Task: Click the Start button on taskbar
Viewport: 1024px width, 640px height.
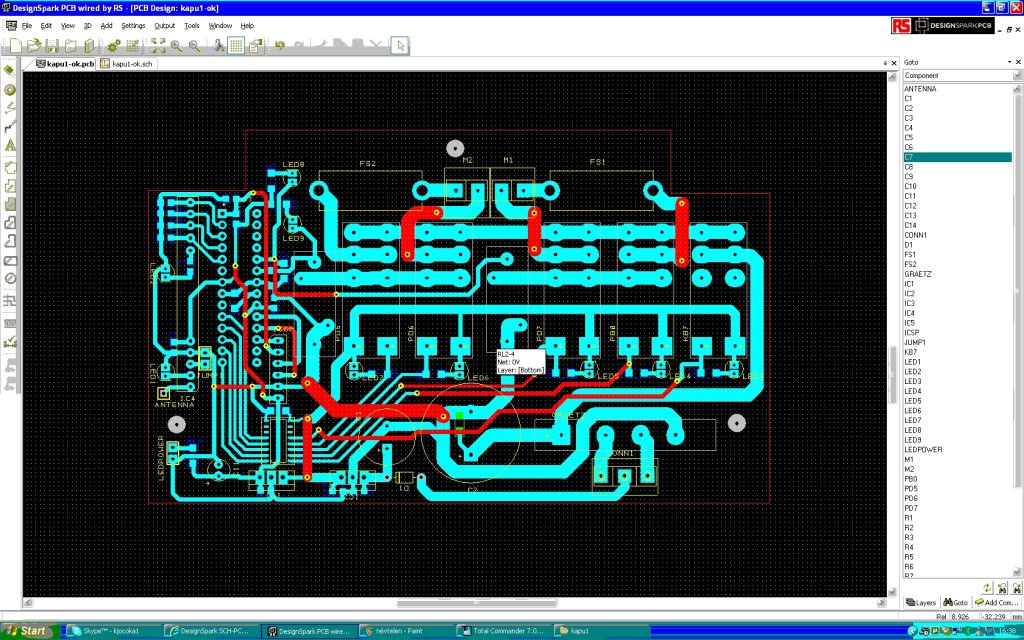Action: pos(26,631)
